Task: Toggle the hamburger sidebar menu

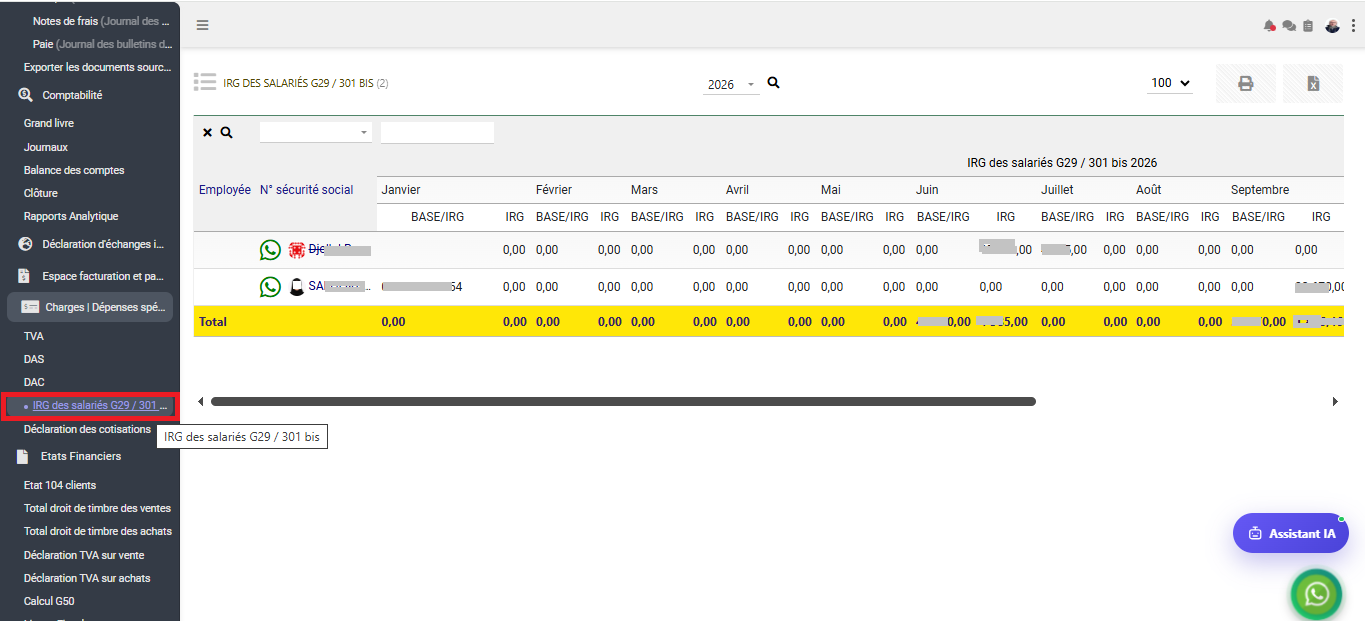Action: (x=202, y=25)
